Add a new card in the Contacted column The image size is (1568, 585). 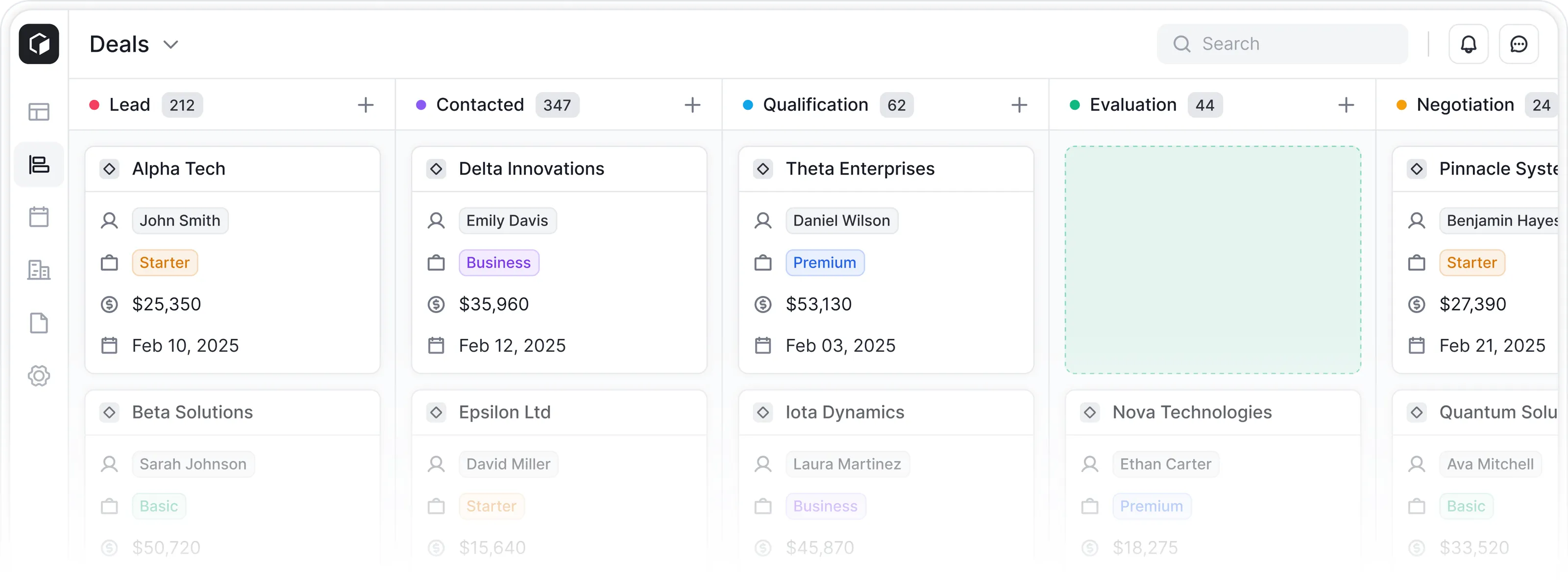pyautogui.click(x=692, y=105)
